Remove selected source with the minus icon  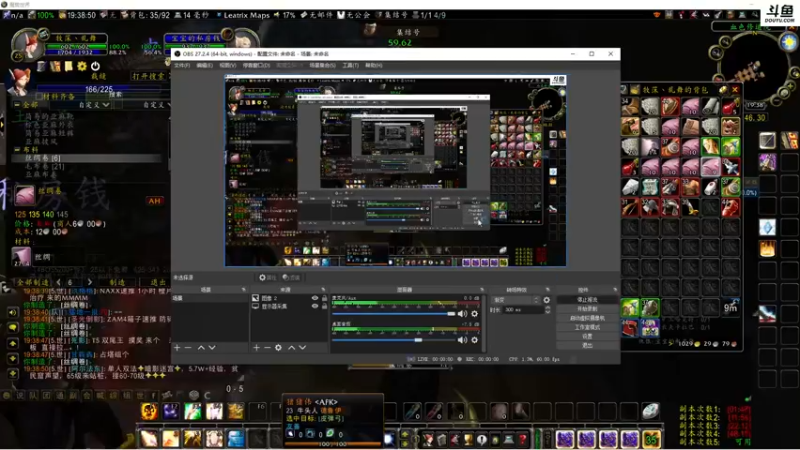267,347
